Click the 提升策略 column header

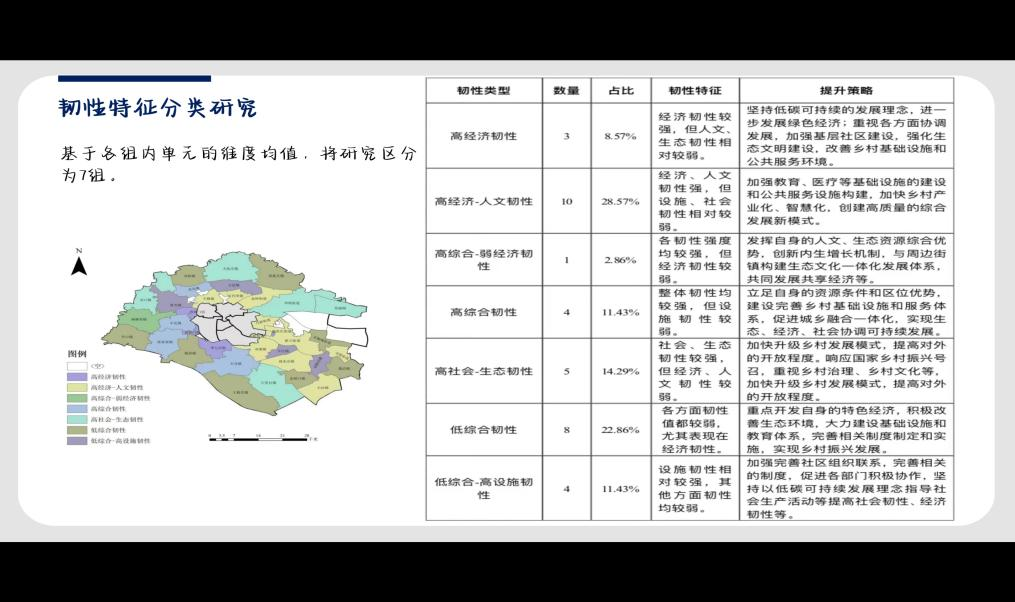[846, 90]
